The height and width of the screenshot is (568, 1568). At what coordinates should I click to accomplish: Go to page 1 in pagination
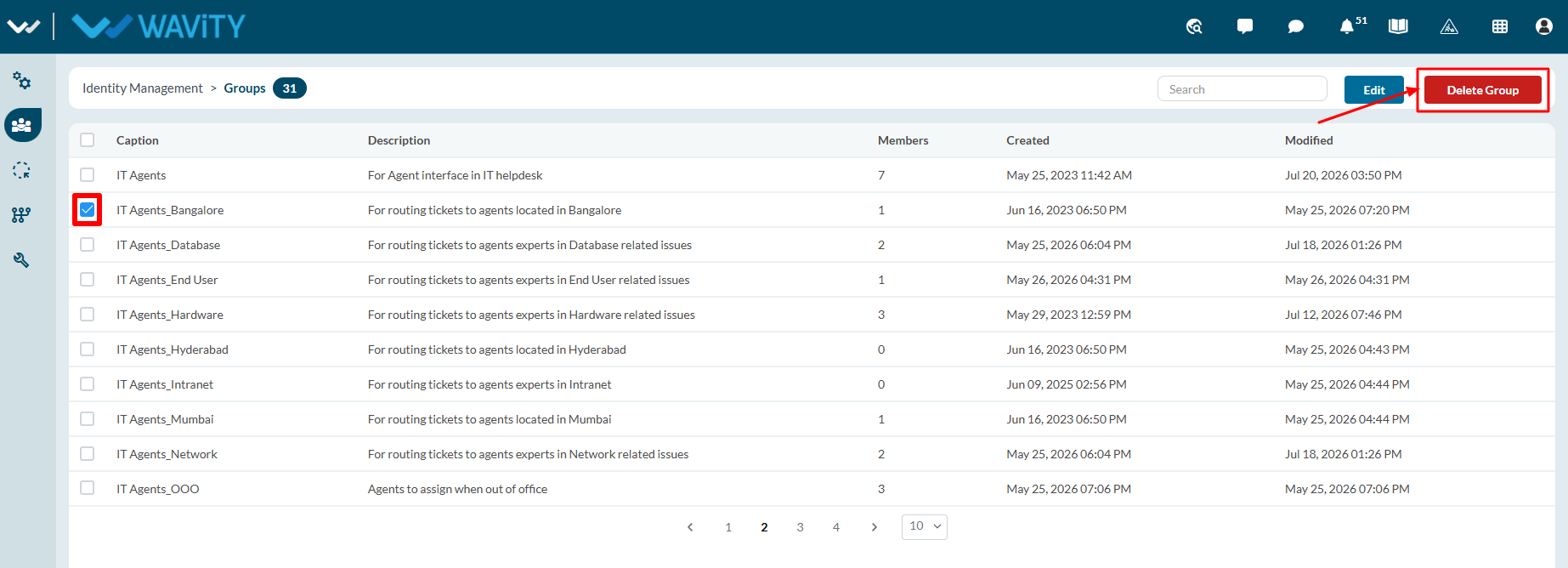pos(728,527)
